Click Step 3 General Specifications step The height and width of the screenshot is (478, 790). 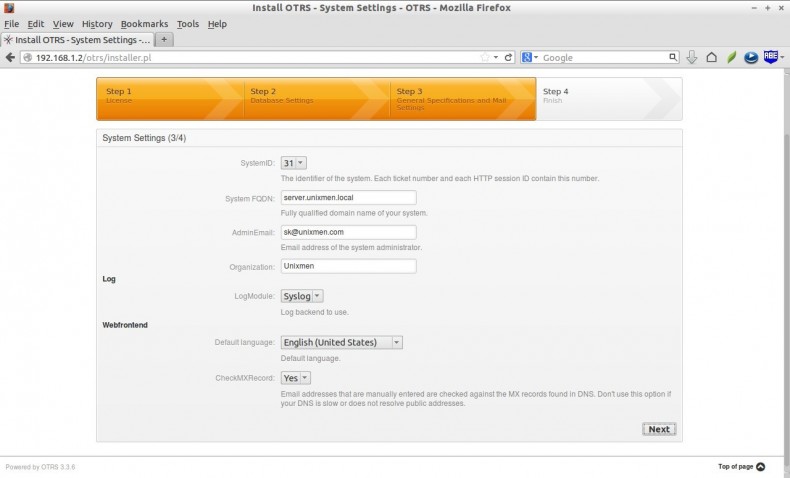pyautogui.click(x=463, y=99)
